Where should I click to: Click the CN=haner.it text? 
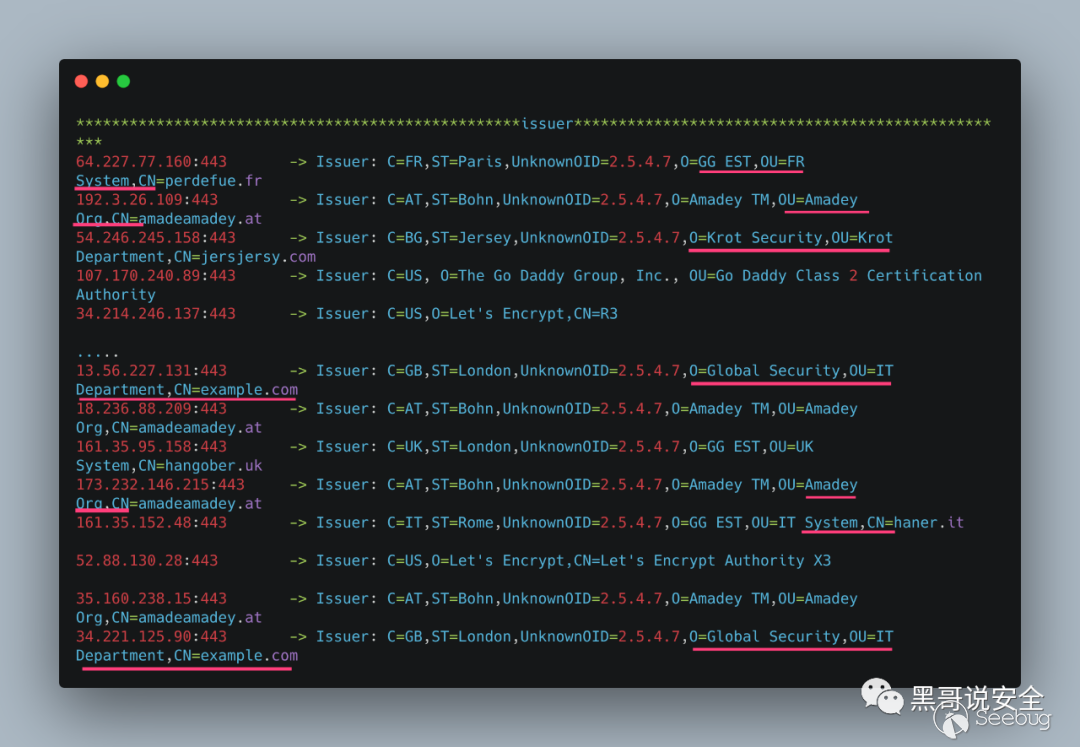click(915, 523)
